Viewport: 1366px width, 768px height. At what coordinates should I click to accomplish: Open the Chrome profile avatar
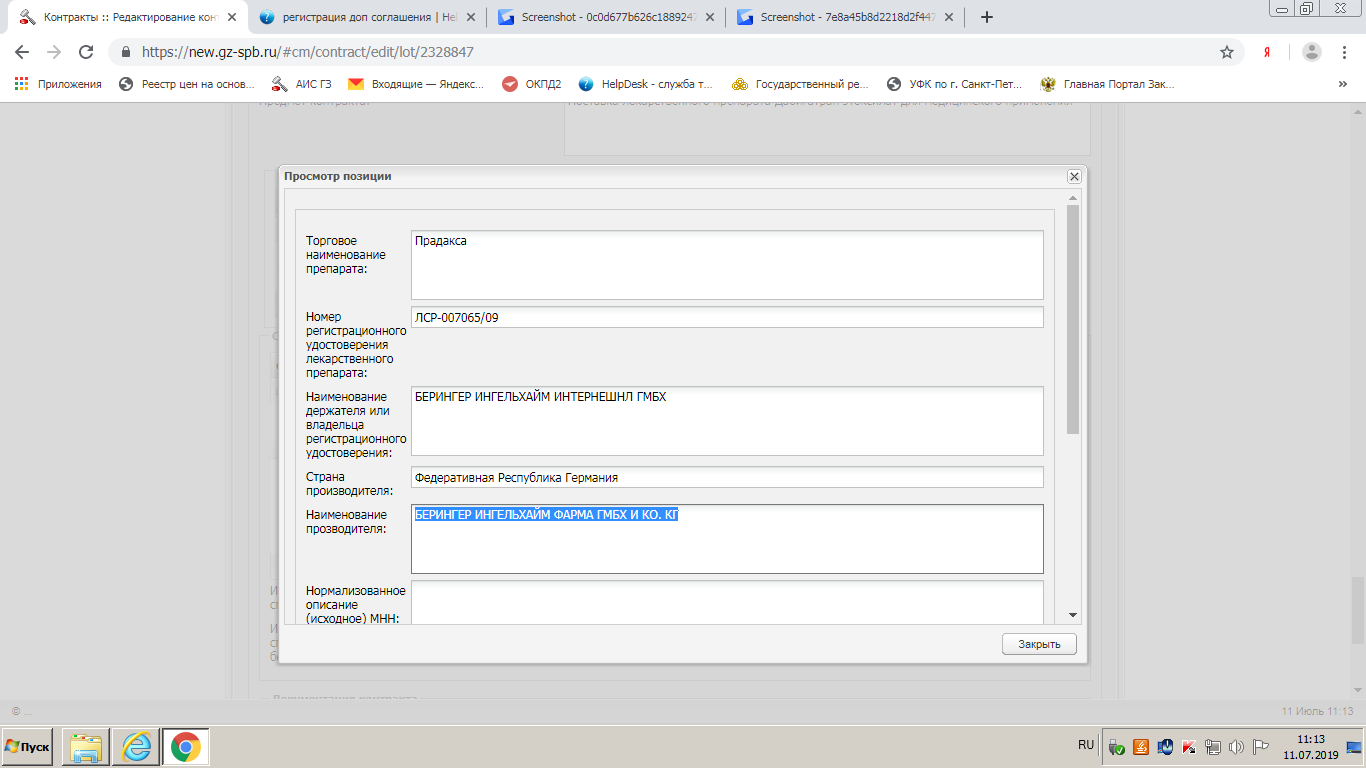[1312, 52]
